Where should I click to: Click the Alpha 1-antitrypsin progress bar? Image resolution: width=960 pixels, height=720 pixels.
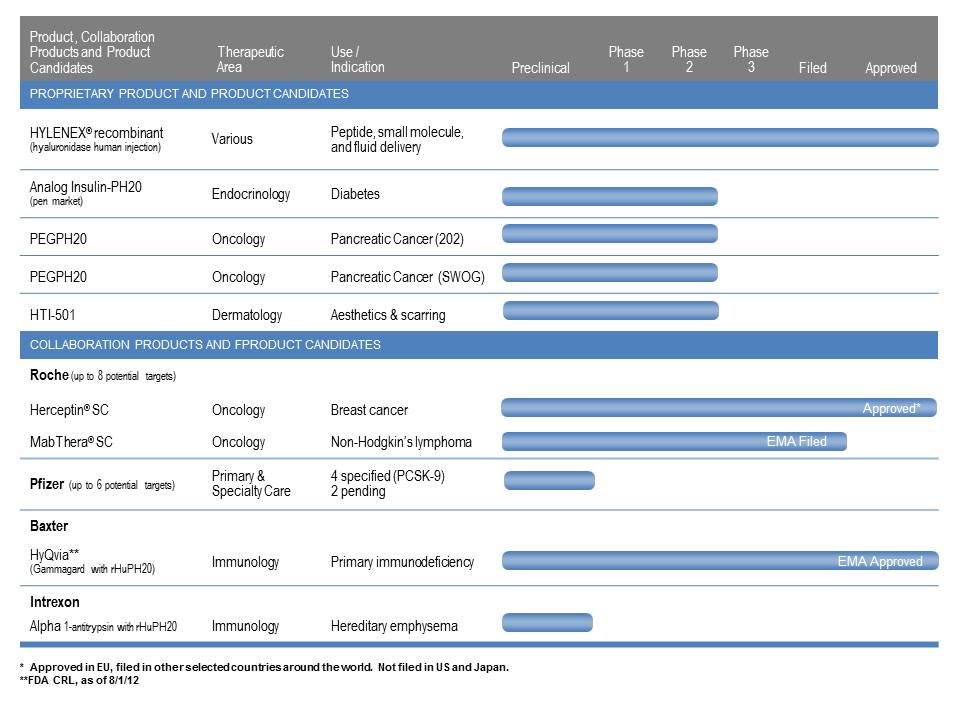pyautogui.click(x=547, y=623)
